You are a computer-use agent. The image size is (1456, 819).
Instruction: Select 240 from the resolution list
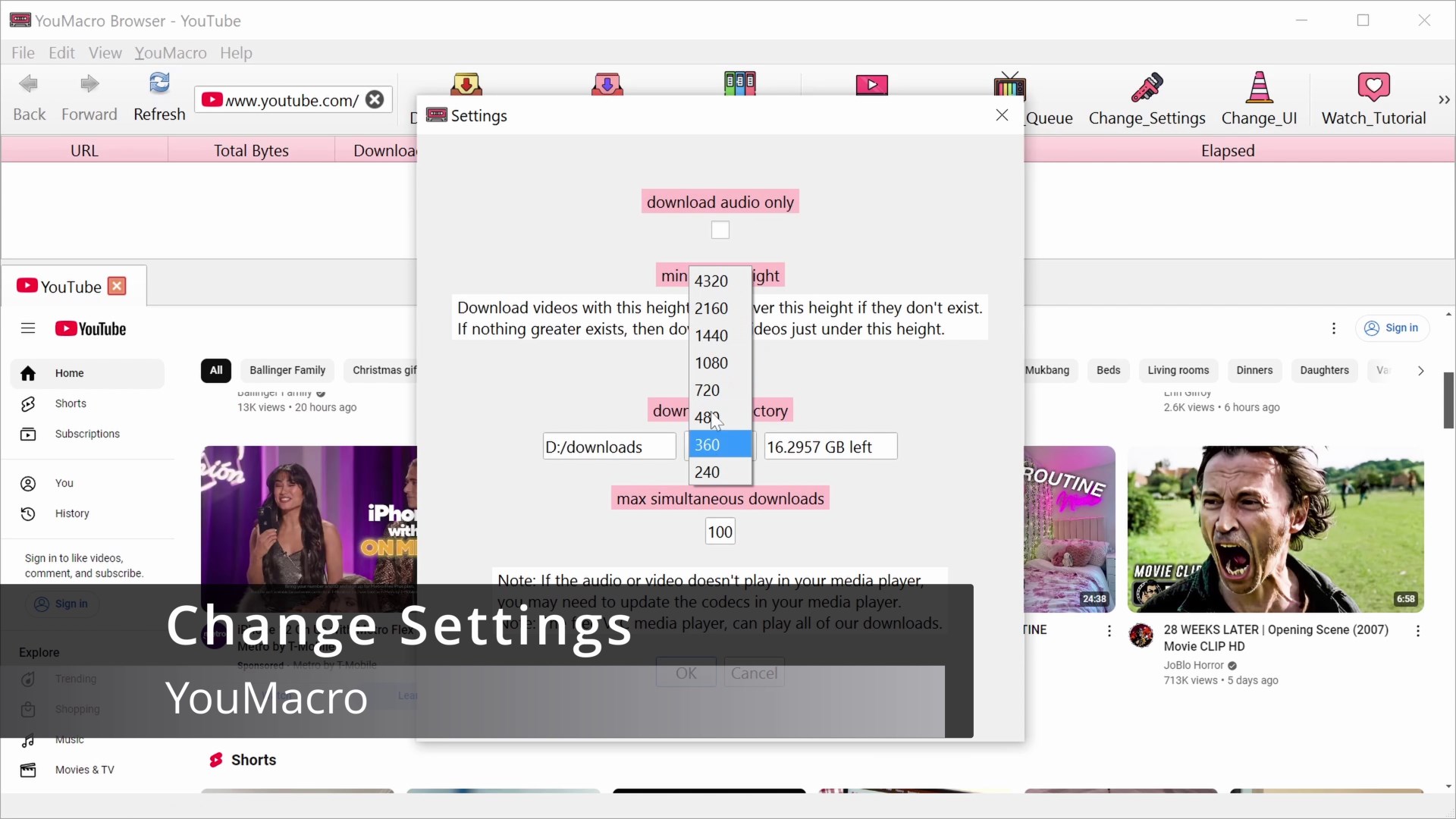pos(708,472)
